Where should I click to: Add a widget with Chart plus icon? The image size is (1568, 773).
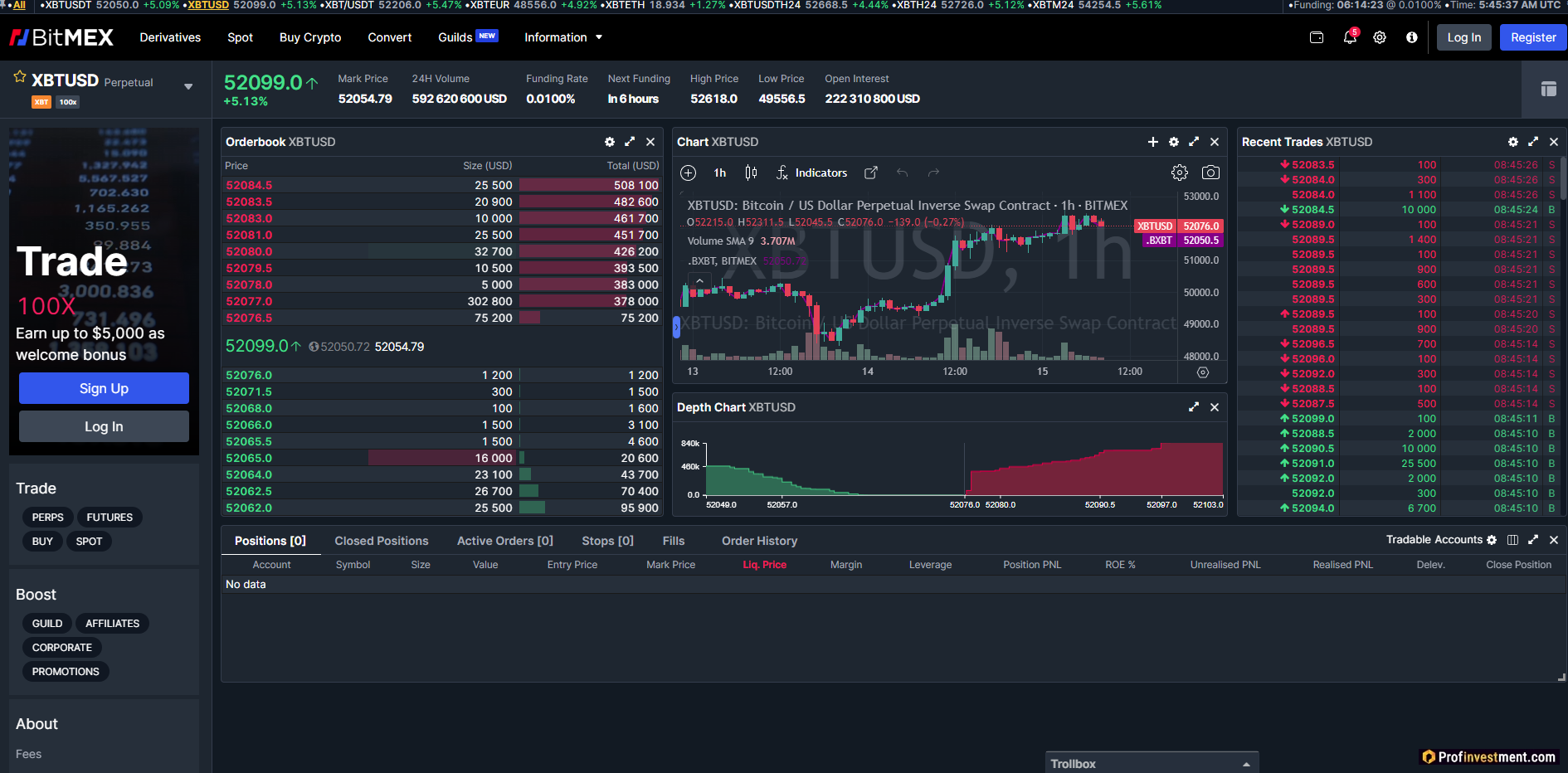click(x=1153, y=142)
